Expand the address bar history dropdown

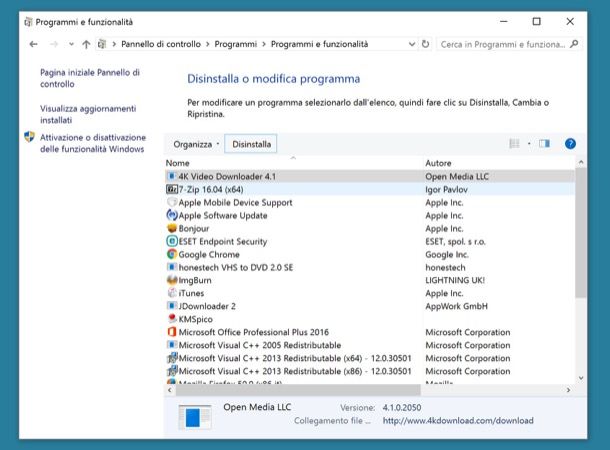pyautogui.click(x=412, y=44)
